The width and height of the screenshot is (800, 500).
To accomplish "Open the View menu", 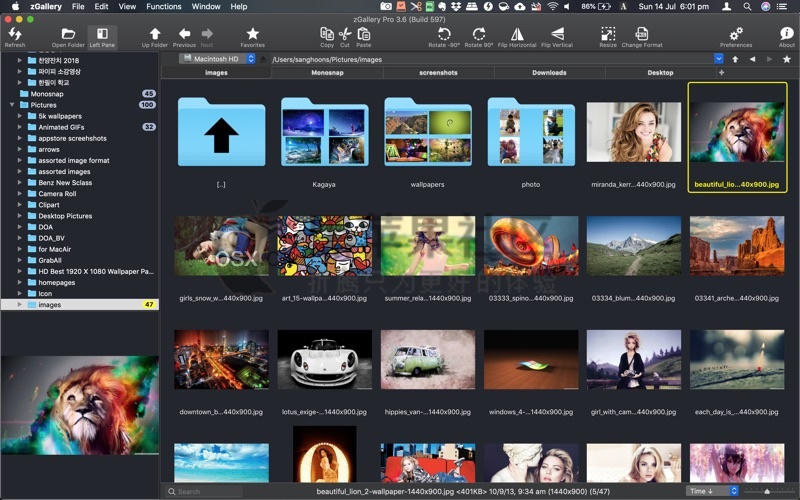I will point(127,7).
